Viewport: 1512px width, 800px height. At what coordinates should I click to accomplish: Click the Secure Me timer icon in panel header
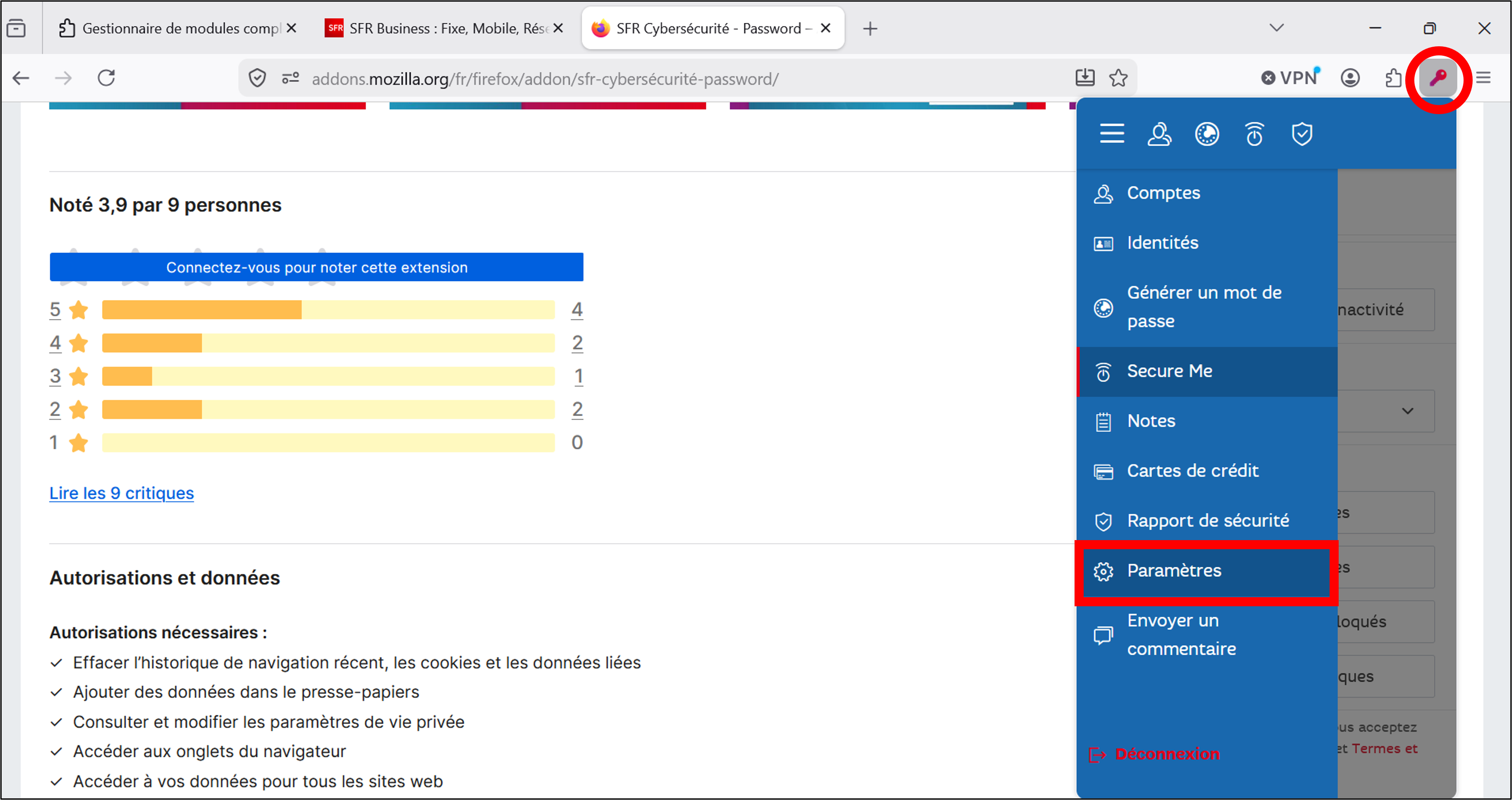point(1254,134)
